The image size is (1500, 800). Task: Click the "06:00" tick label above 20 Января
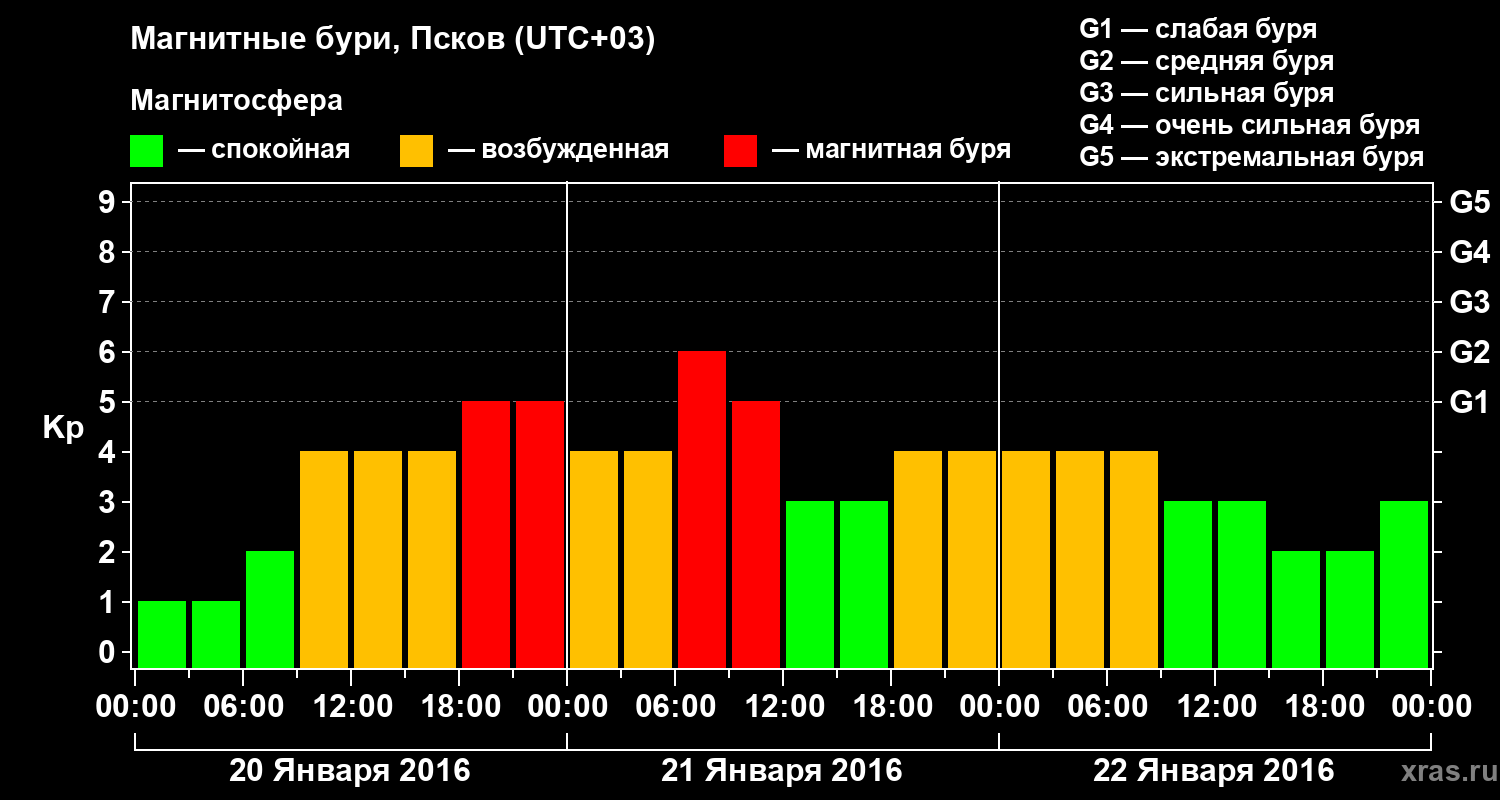(x=243, y=707)
